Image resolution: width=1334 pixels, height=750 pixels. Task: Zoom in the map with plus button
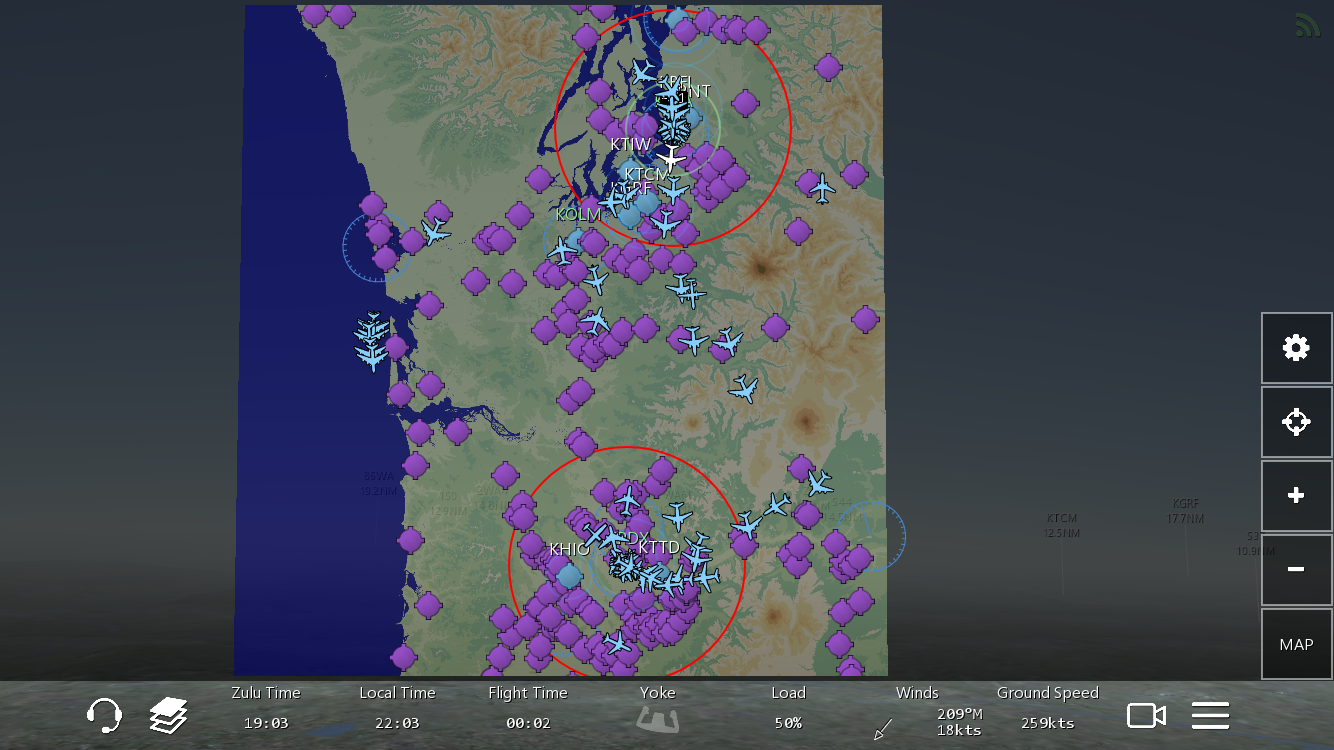pyautogui.click(x=1296, y=496)
